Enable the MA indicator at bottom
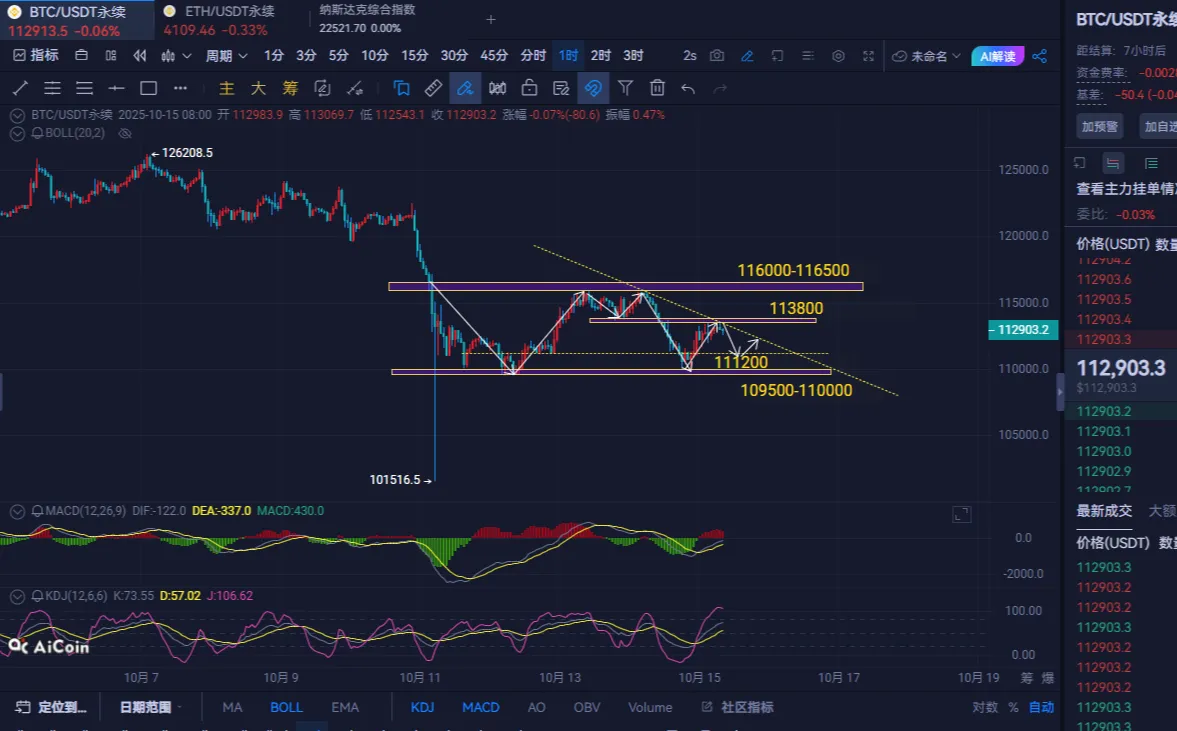 [232, 707]
